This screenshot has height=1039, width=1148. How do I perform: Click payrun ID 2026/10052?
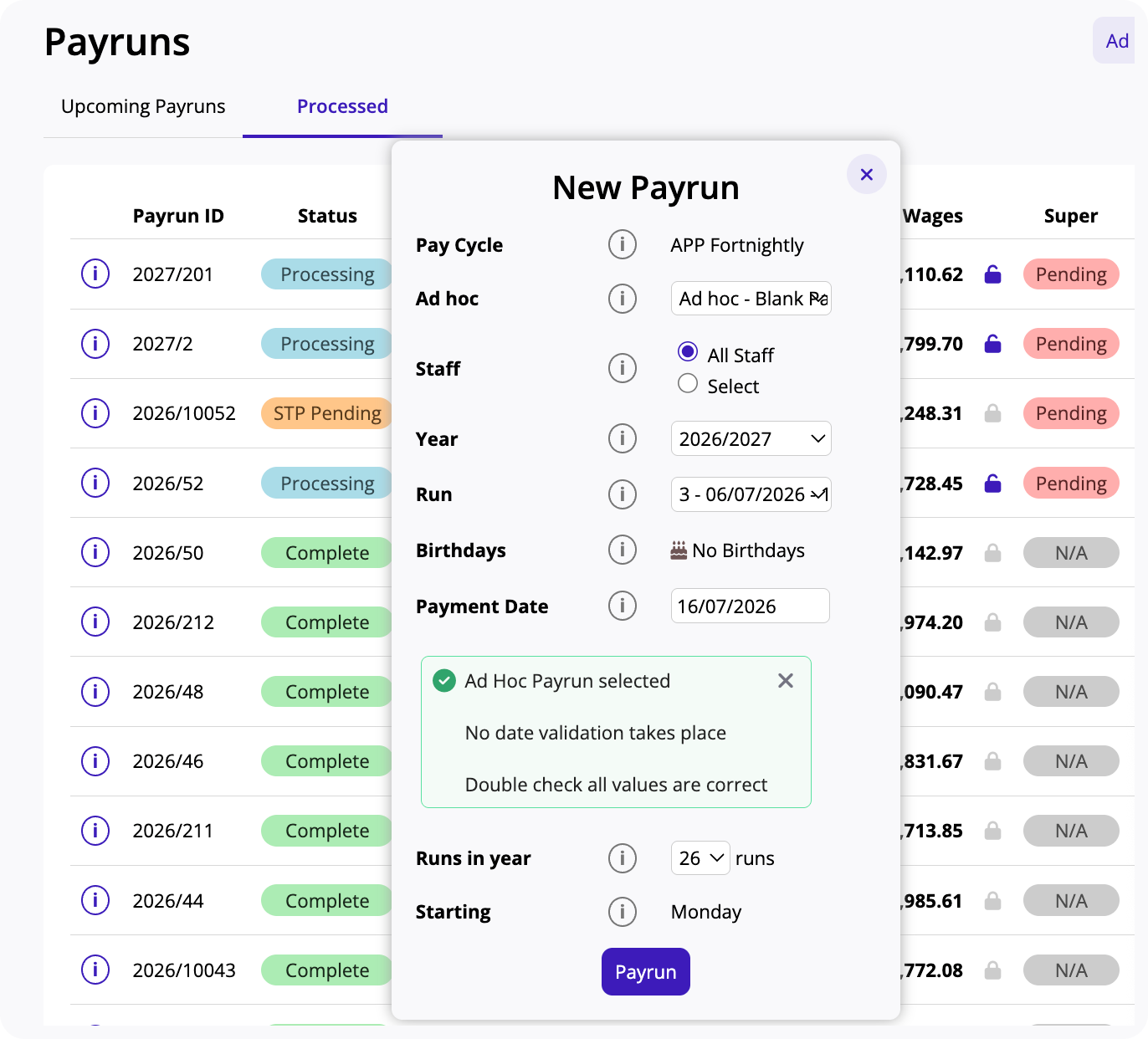click(x=184, y=413)
